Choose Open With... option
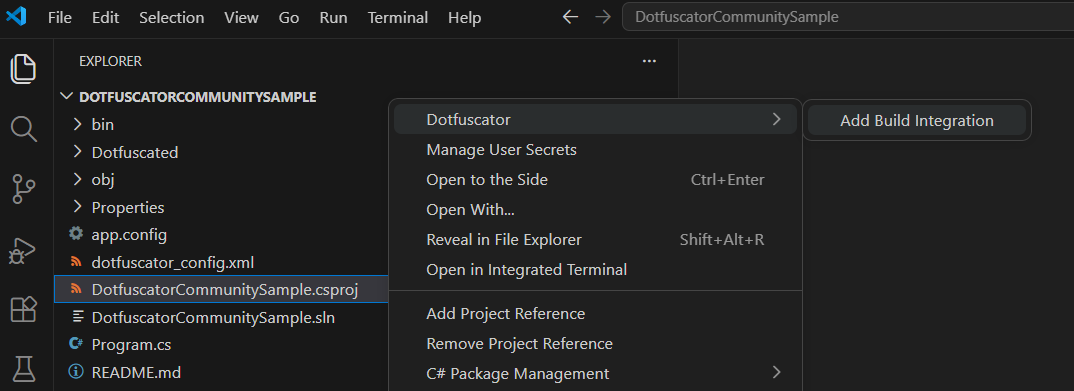This screenshot has height=391, width=1074. pyautogui.click(x=595, y=210)
